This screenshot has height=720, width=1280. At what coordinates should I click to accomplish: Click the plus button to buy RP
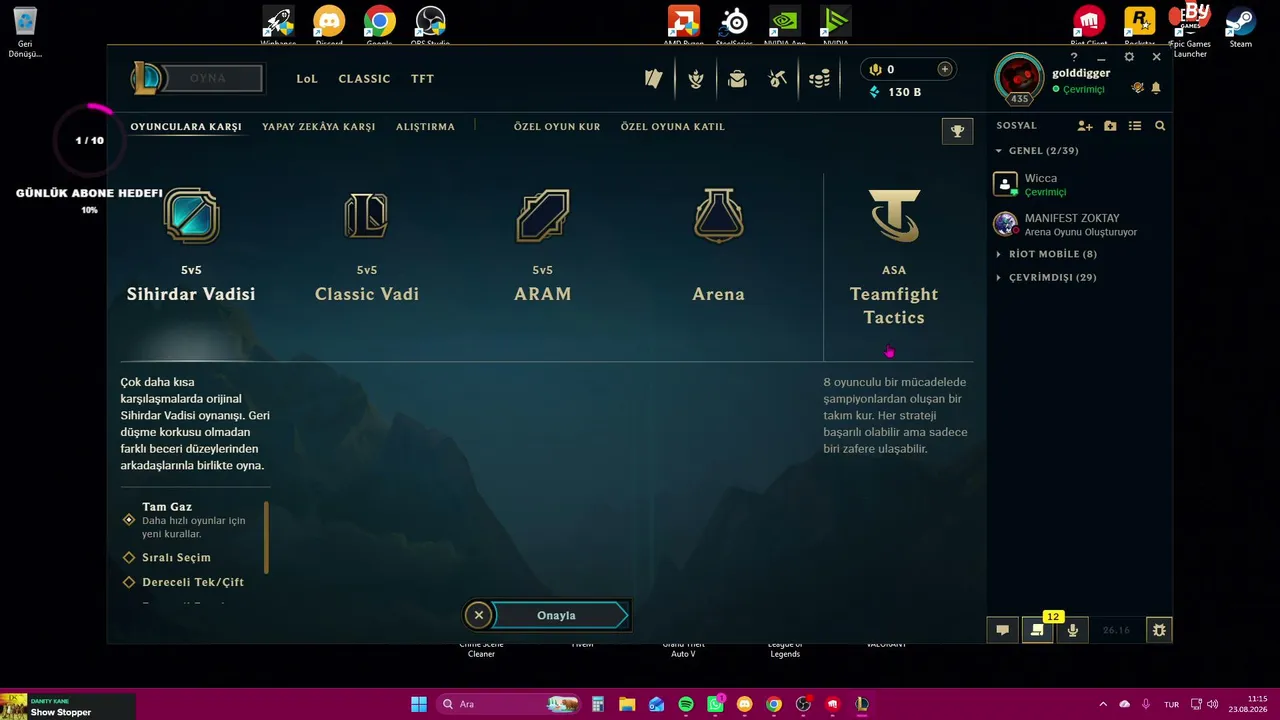(x=944, y=69)
